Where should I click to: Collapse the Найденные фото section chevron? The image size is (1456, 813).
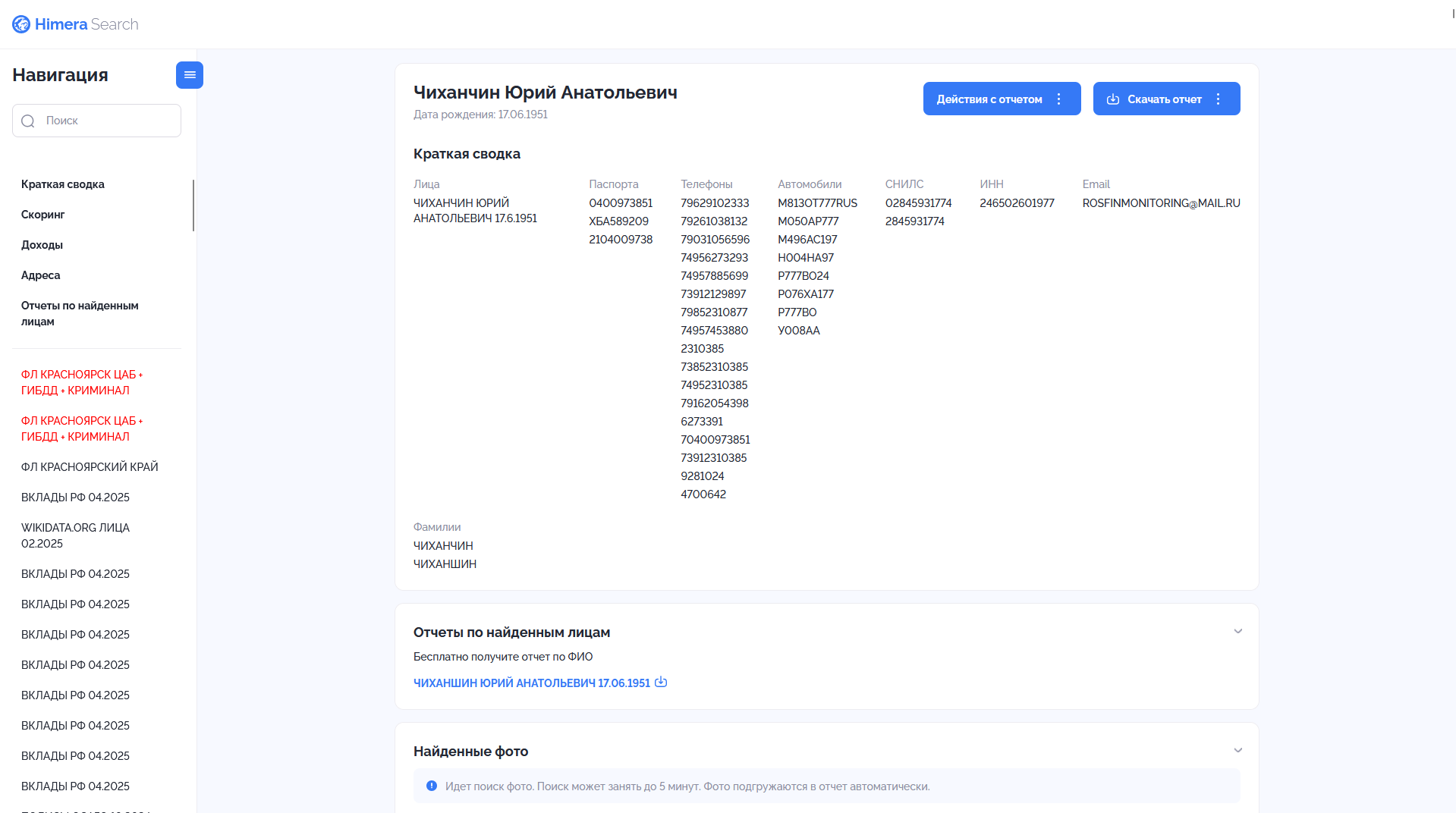click(x=1238, y=750)
